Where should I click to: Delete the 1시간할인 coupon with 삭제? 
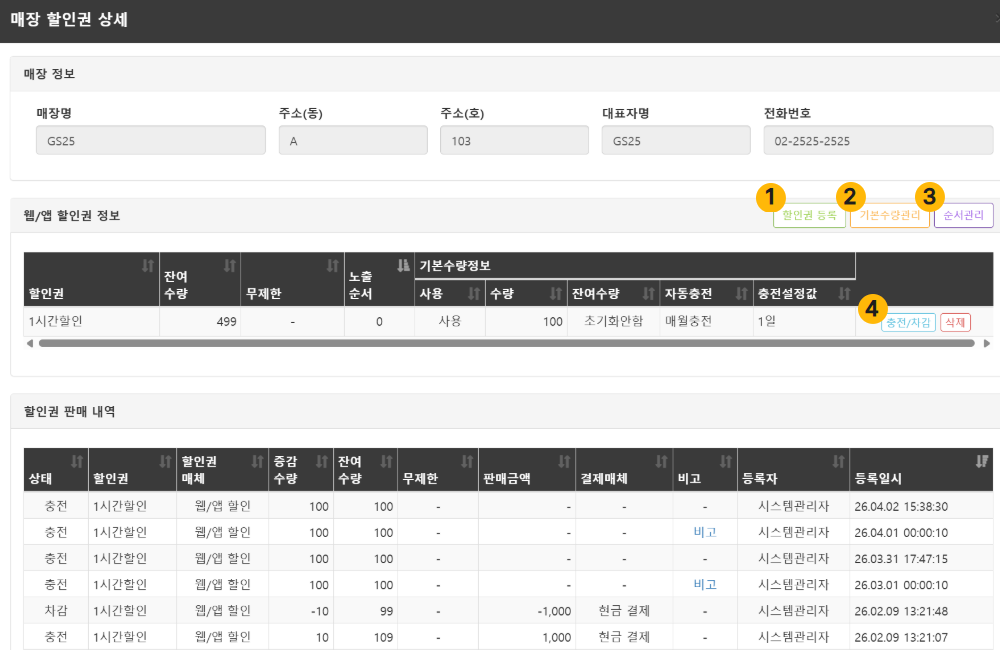point(955,323)
